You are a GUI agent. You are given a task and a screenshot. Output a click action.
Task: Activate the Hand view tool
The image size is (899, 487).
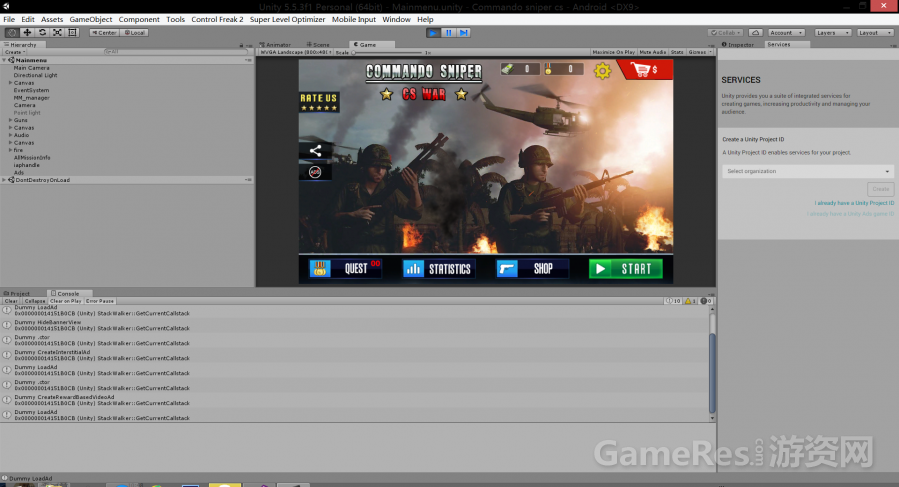coord(11,33)
